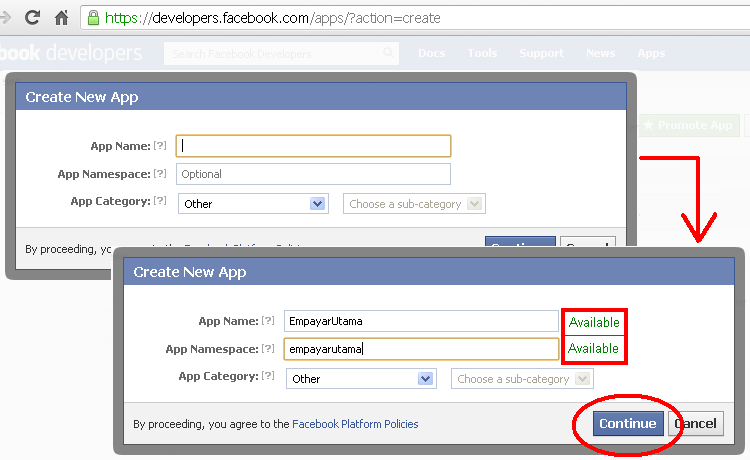750x460 pixels.
Task: Click App Name help [?] in upper dialog
Action: [160, 145]
